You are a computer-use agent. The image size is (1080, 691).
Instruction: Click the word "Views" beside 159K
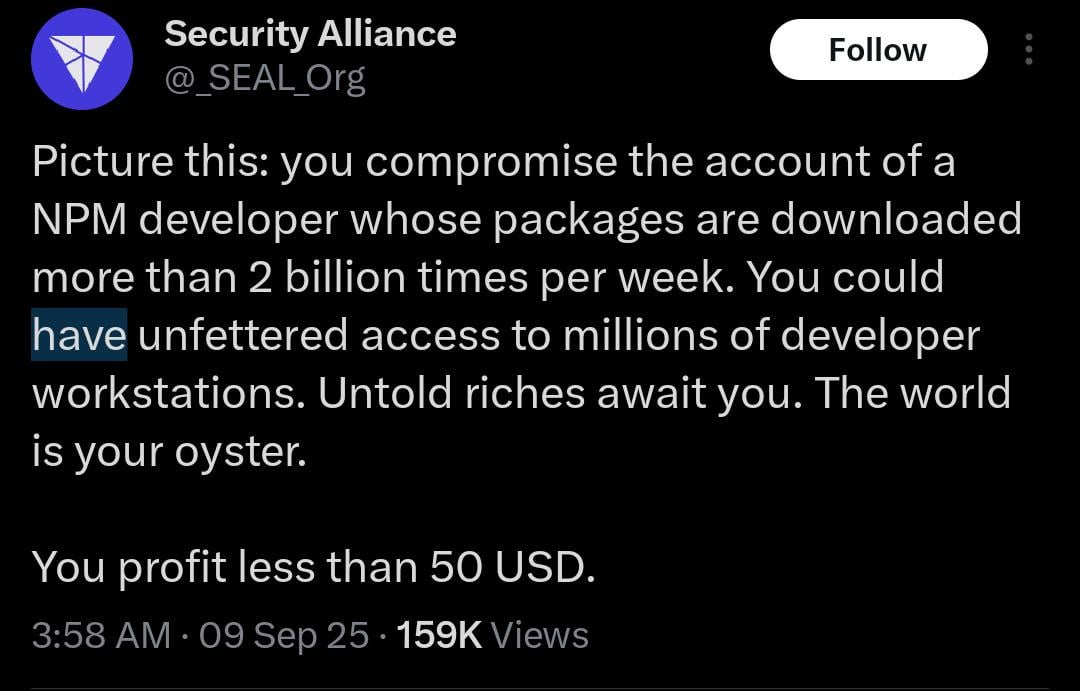540,635
